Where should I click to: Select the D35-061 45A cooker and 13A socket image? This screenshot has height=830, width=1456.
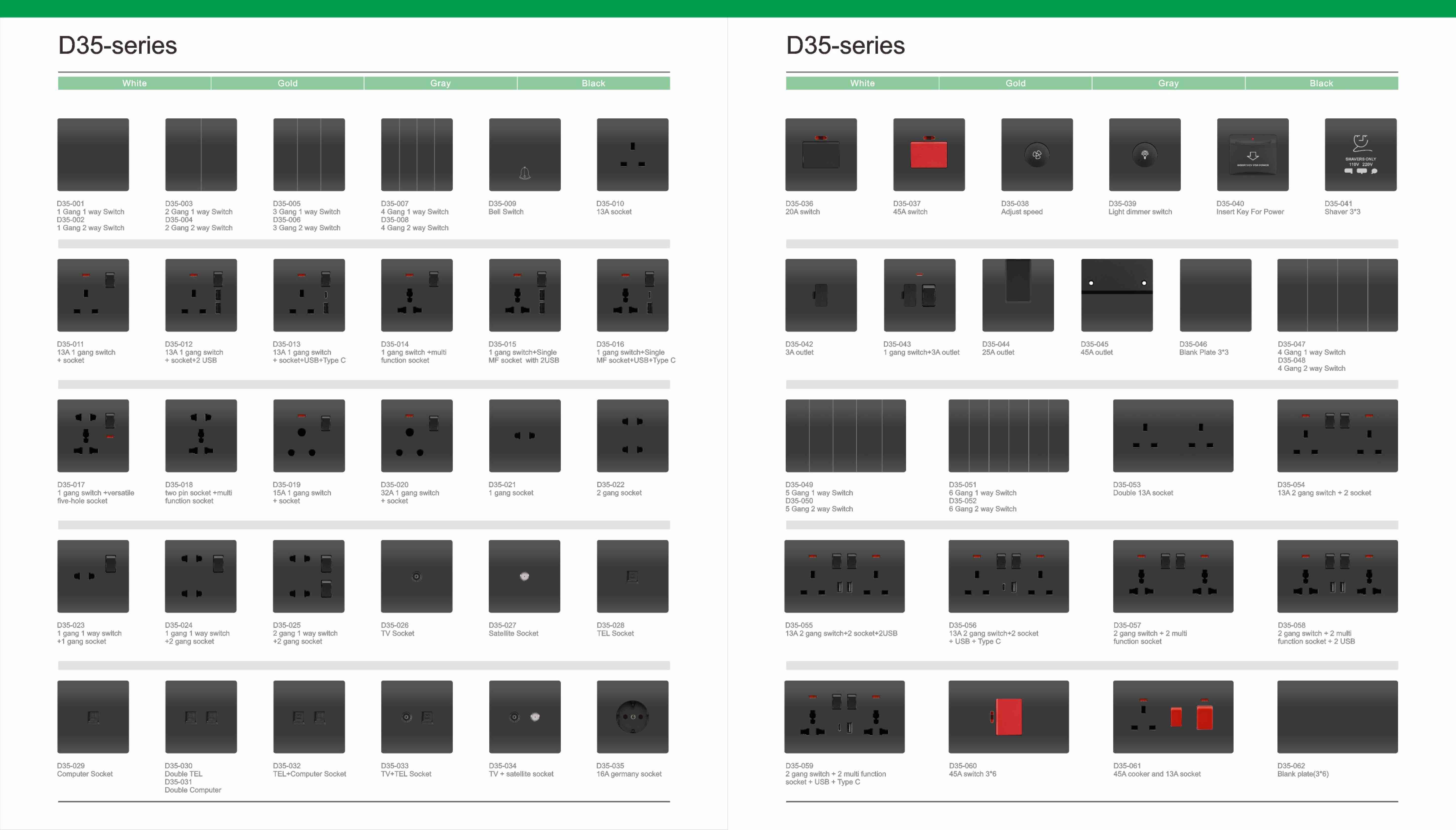click(1173, 717)
